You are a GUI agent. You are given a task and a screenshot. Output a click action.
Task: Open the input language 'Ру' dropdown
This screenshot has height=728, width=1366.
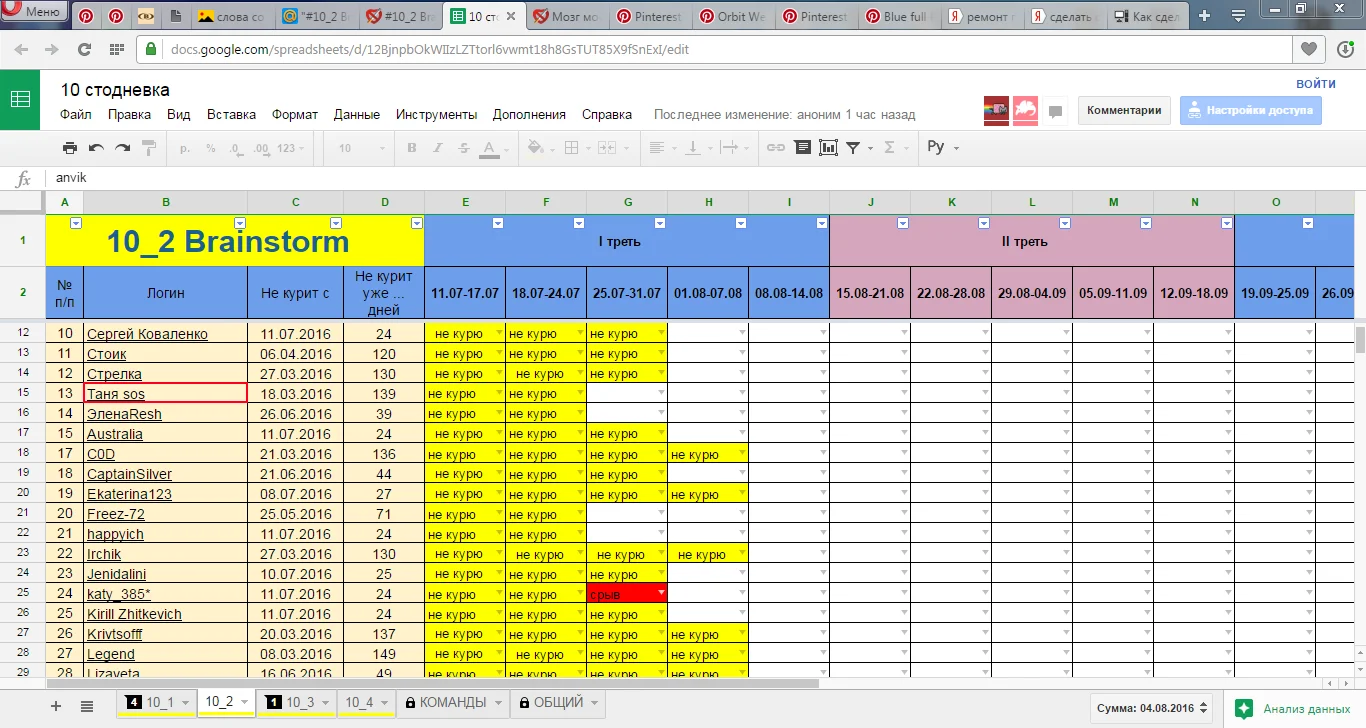(x=942, y=148)
